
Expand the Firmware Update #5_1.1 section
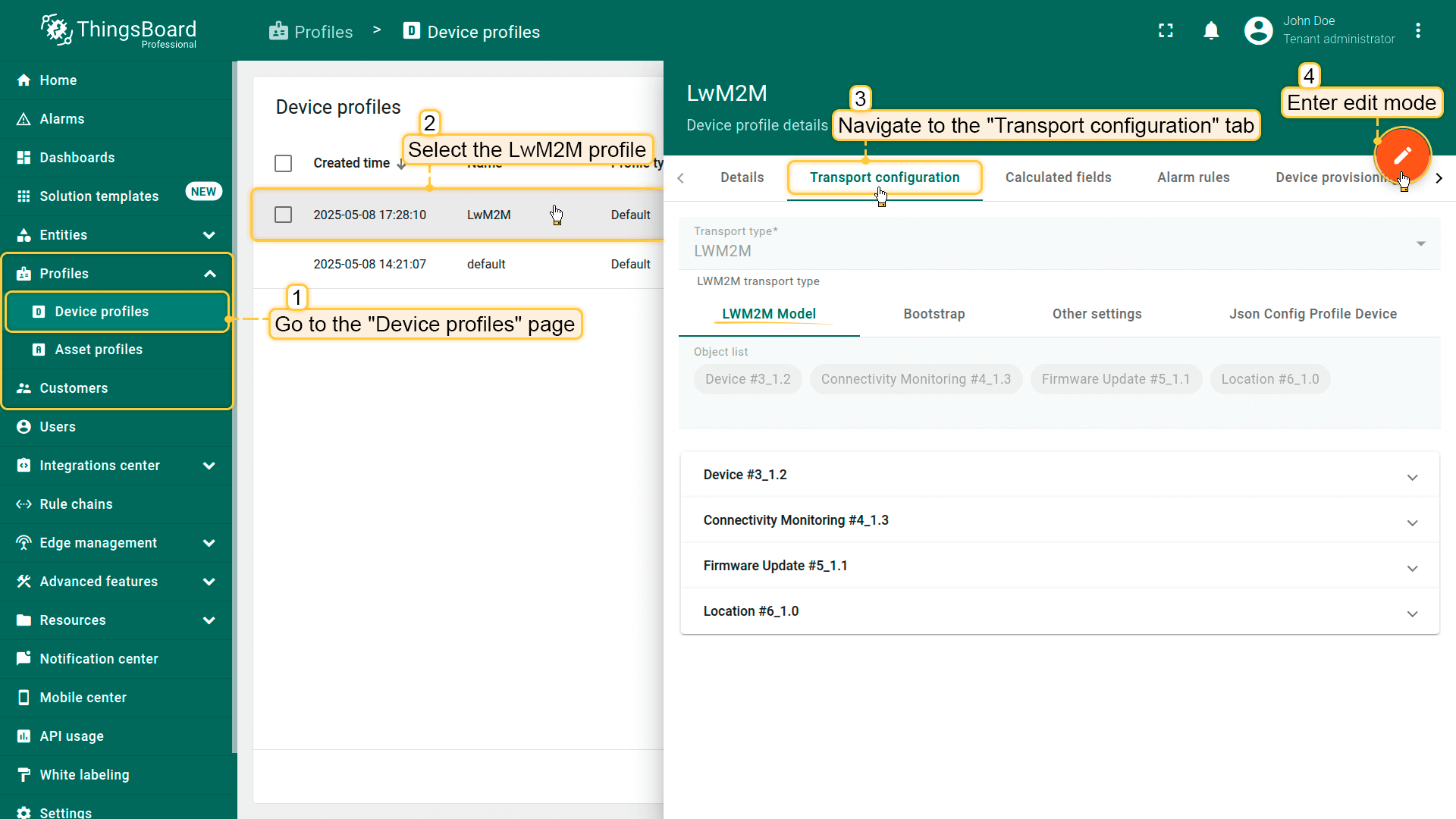click(1412, 567)
